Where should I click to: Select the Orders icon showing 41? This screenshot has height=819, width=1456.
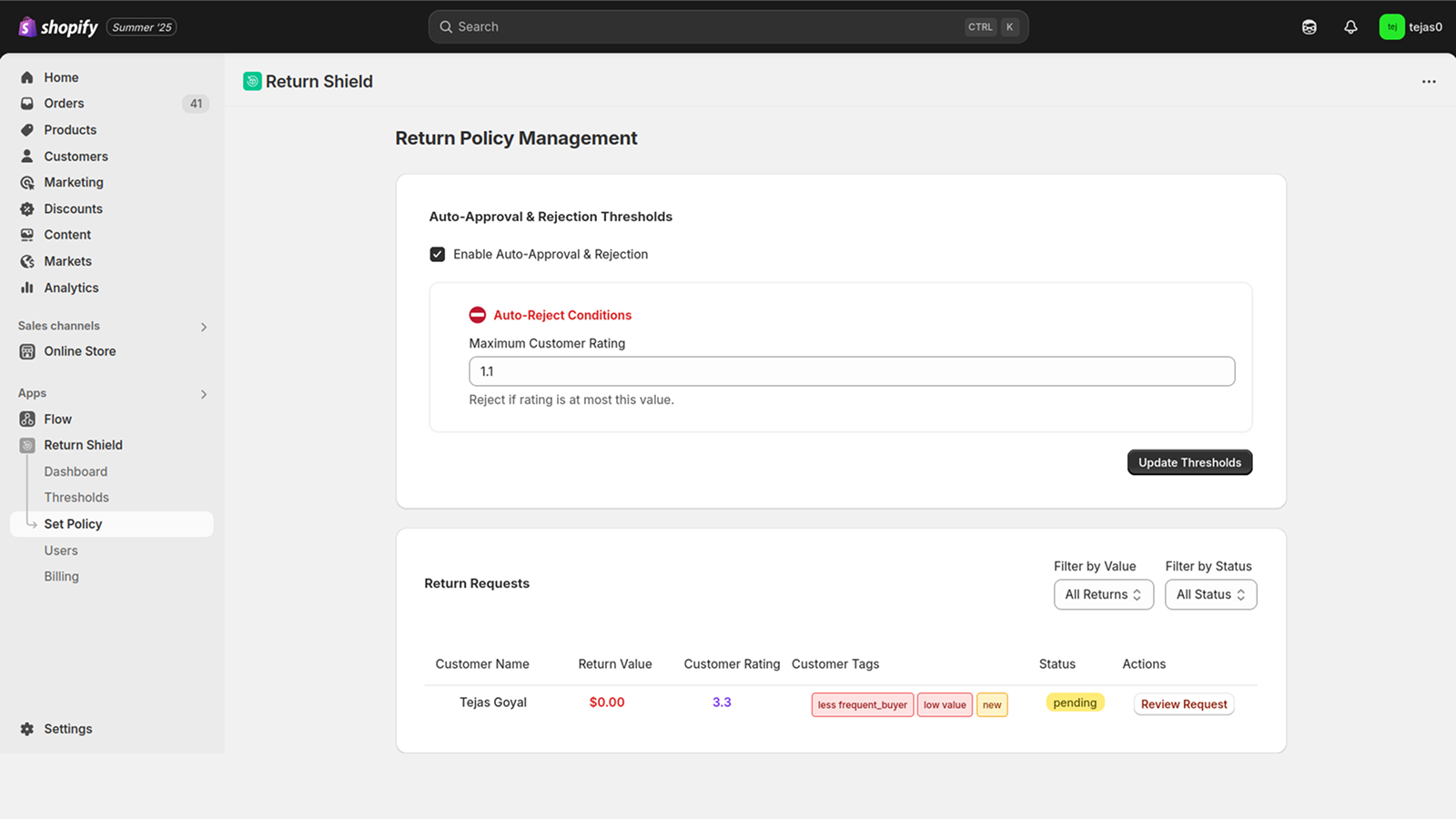[27, 103]
